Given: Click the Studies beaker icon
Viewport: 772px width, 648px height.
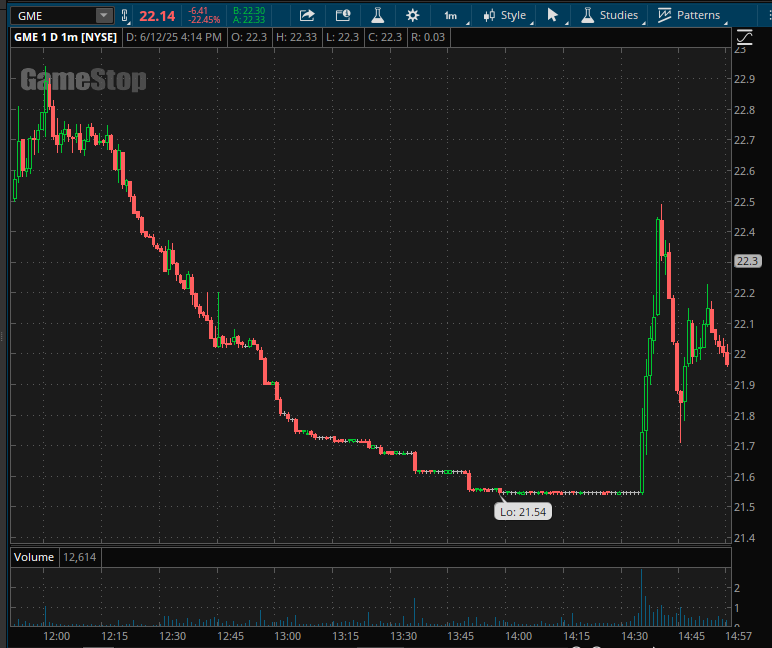Looking at the screenshot, I should tap(587, 15).
